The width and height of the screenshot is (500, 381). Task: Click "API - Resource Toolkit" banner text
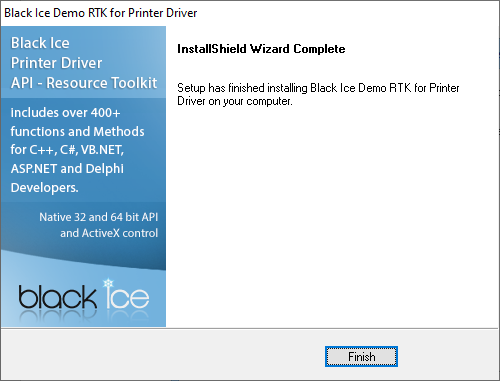(x=84, y=83)
